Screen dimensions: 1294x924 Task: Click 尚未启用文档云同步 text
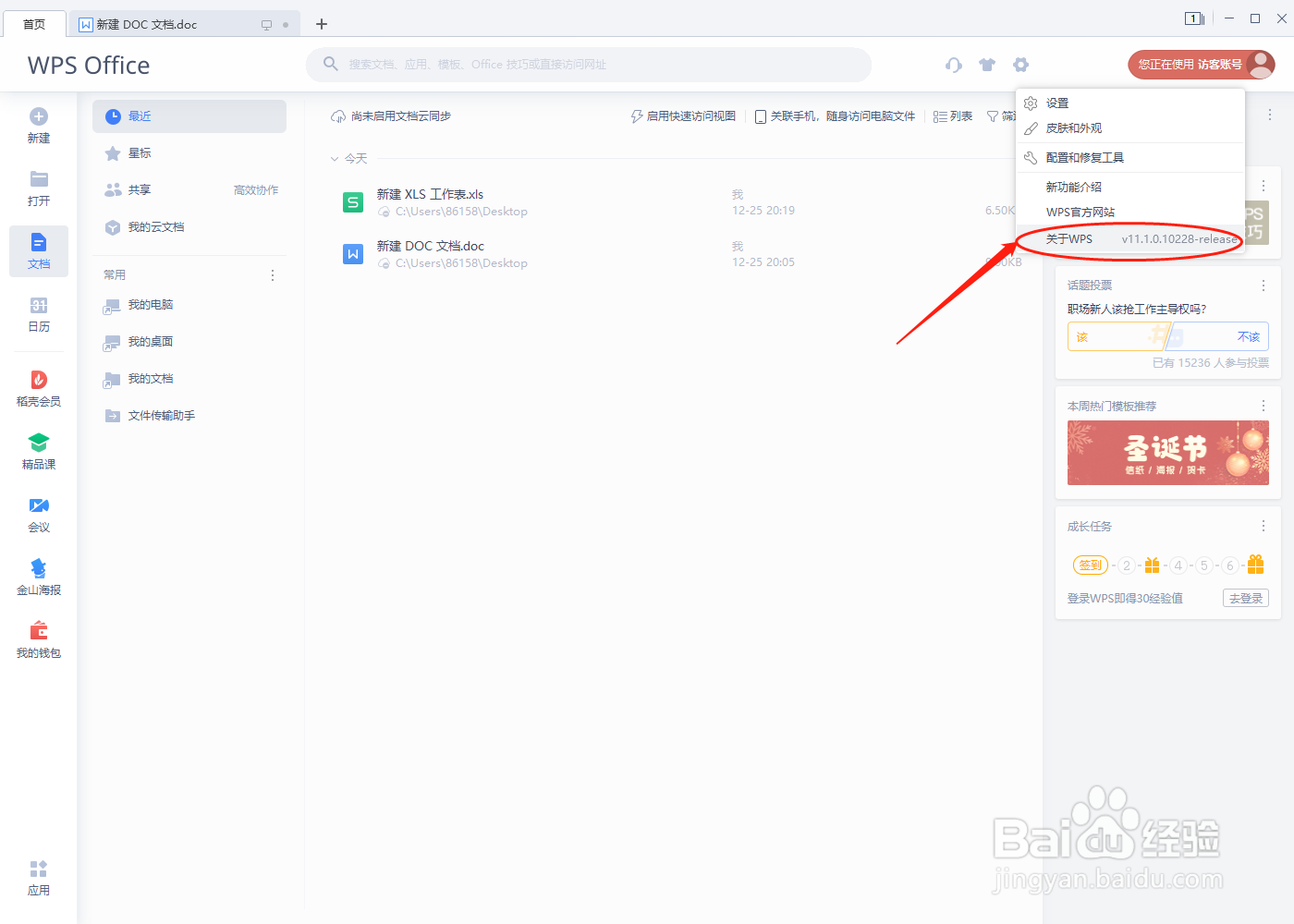401,116
